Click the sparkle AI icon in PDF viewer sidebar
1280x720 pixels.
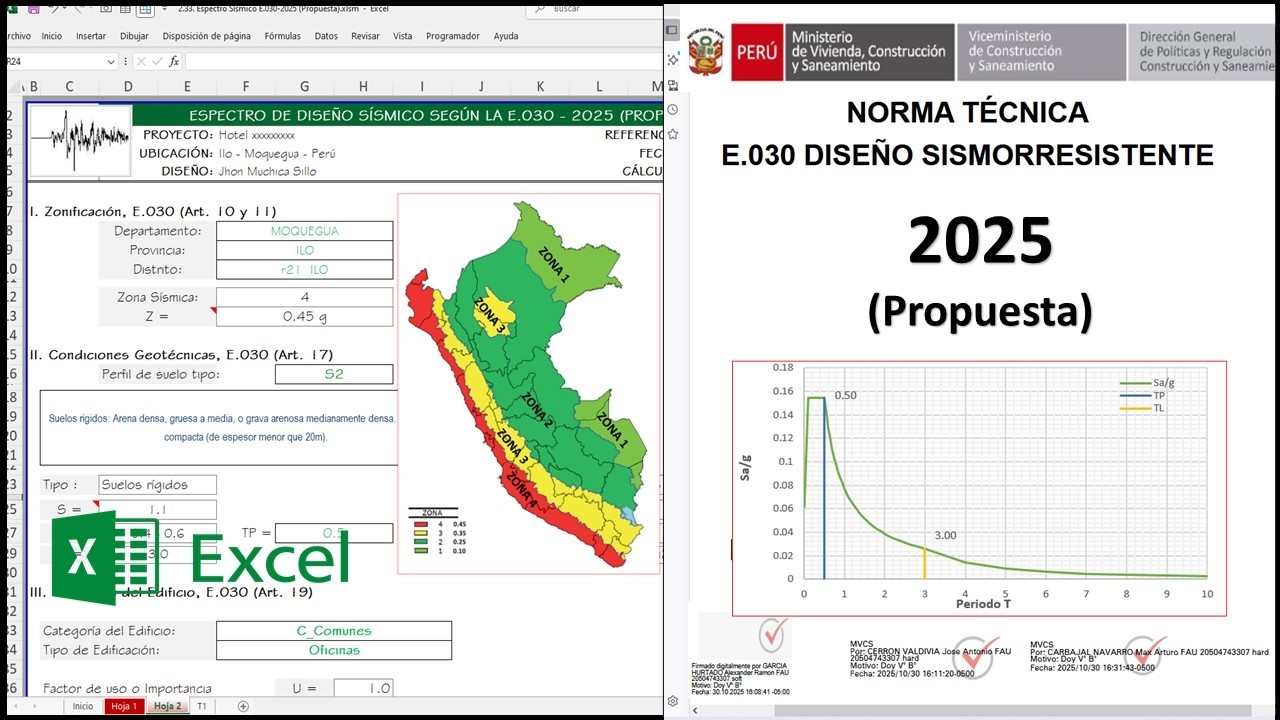[673, 59]
